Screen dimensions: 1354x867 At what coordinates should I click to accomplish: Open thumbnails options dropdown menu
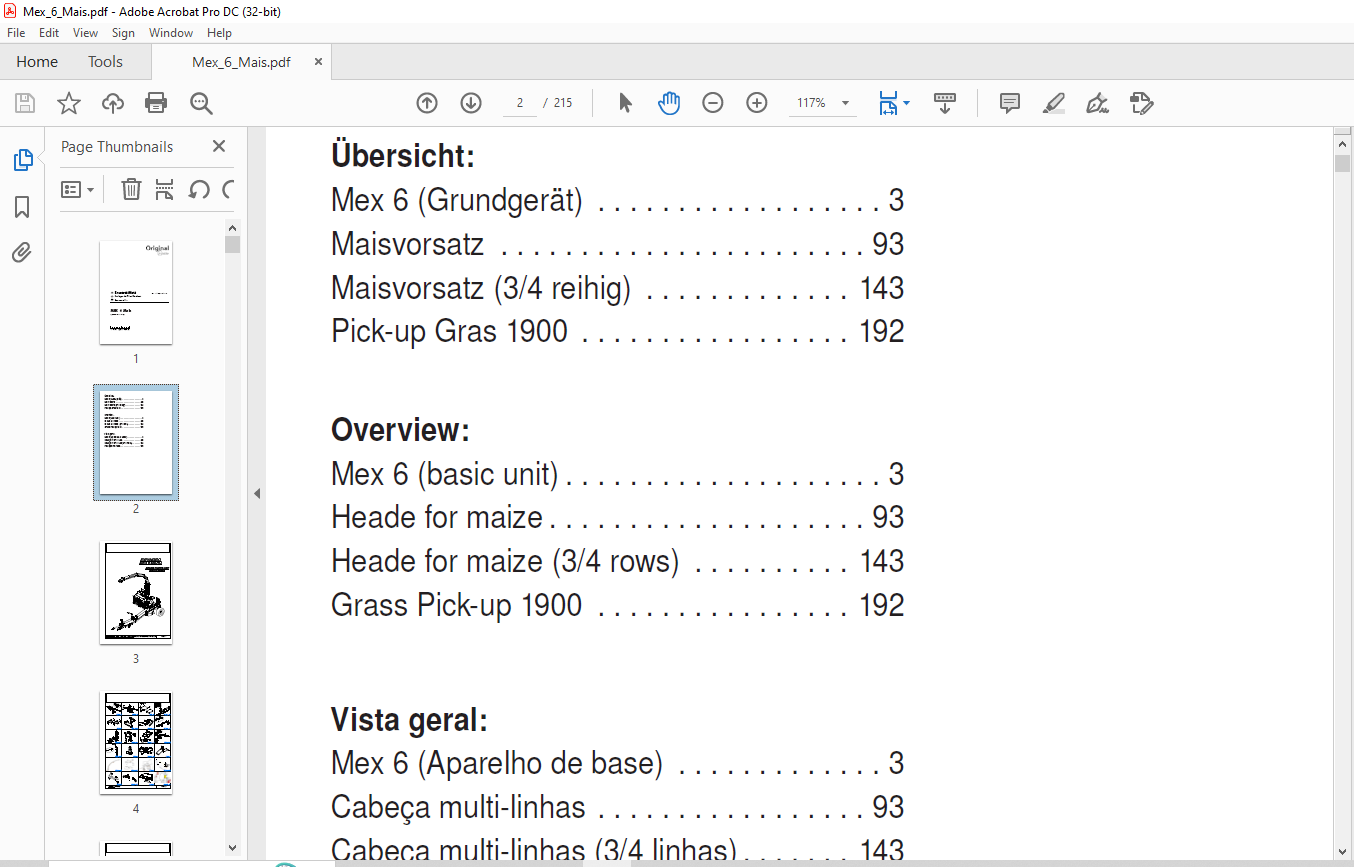78,189
